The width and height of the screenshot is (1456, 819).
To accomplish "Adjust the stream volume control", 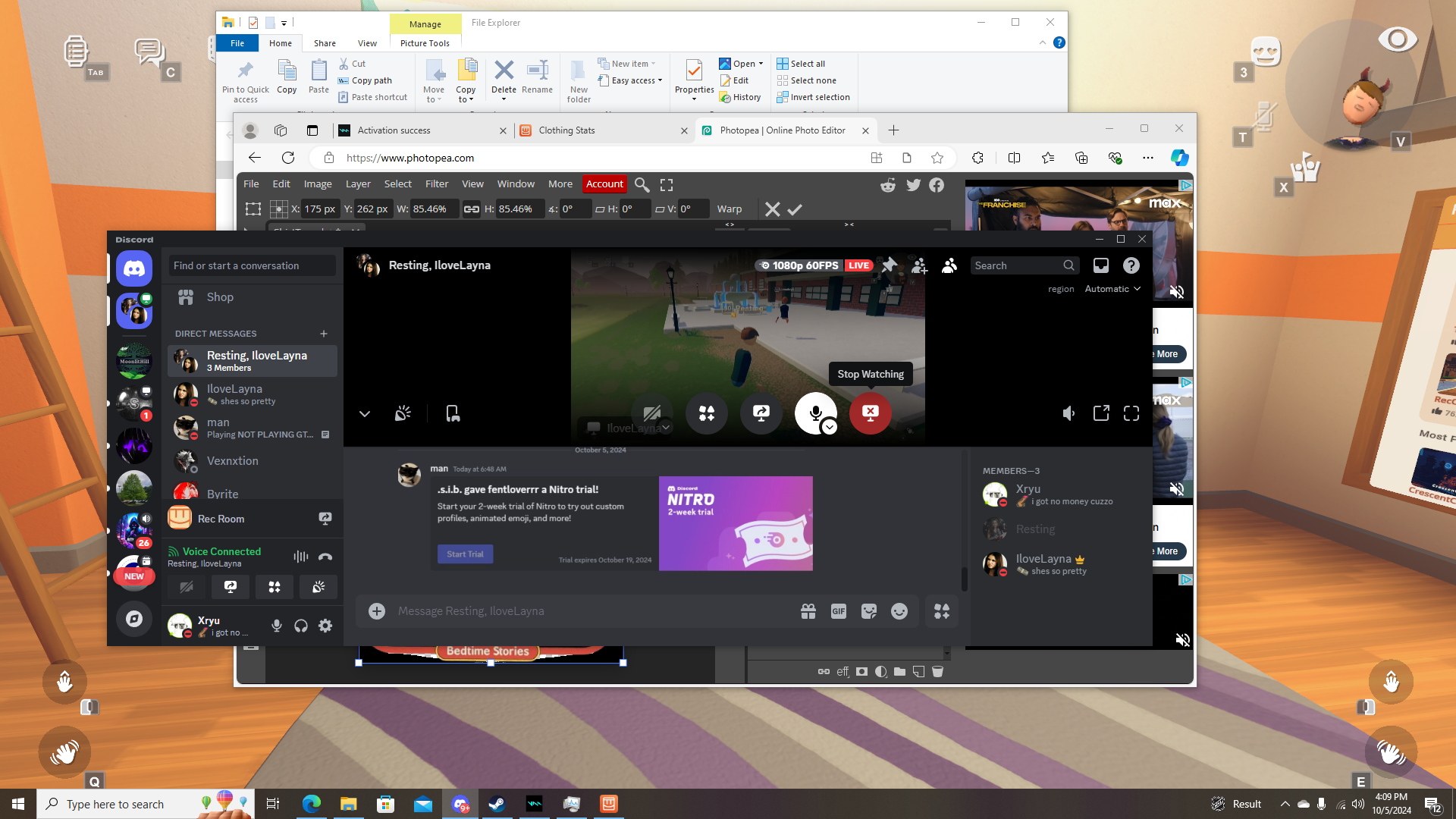I will [x=1068, y=413].
